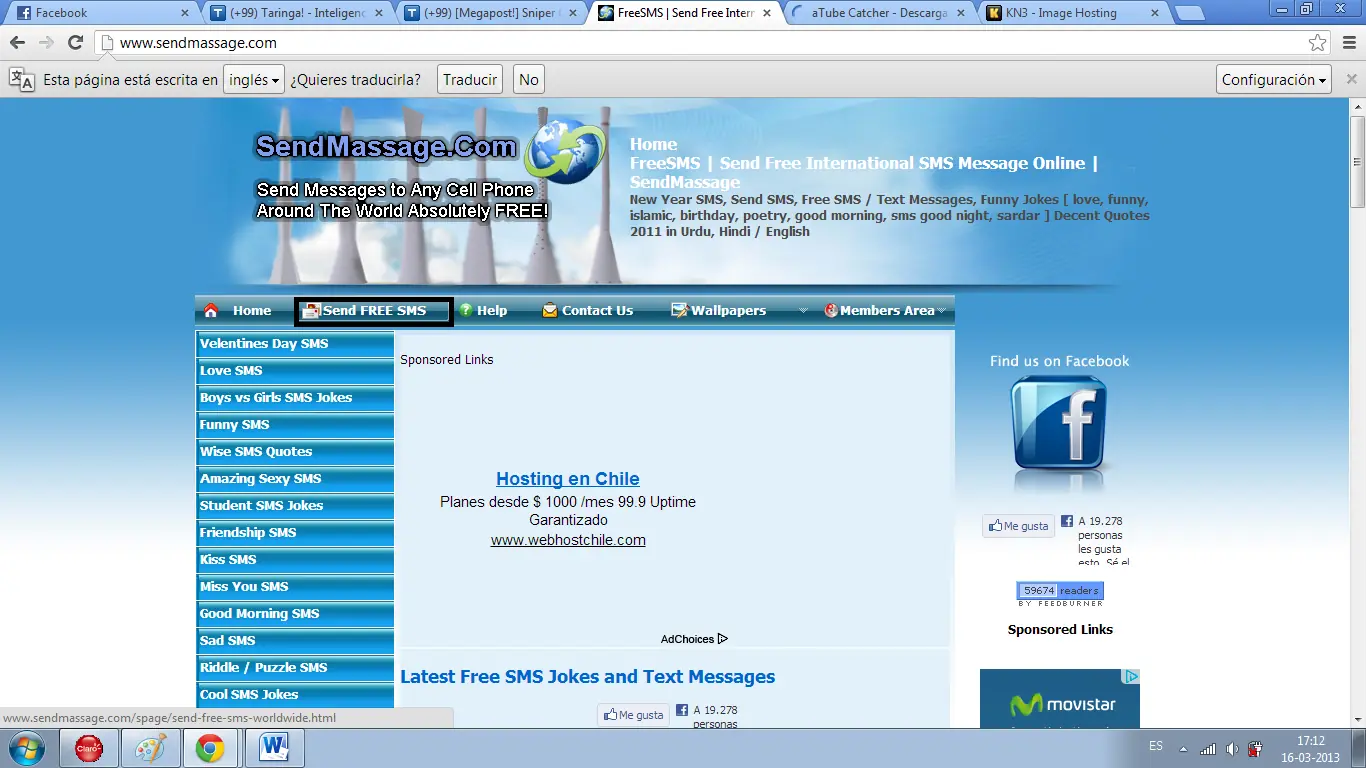This screenshot has height=768, width=1366.
Task: Open the Hosting en Chile link
Action: [568, 479]
